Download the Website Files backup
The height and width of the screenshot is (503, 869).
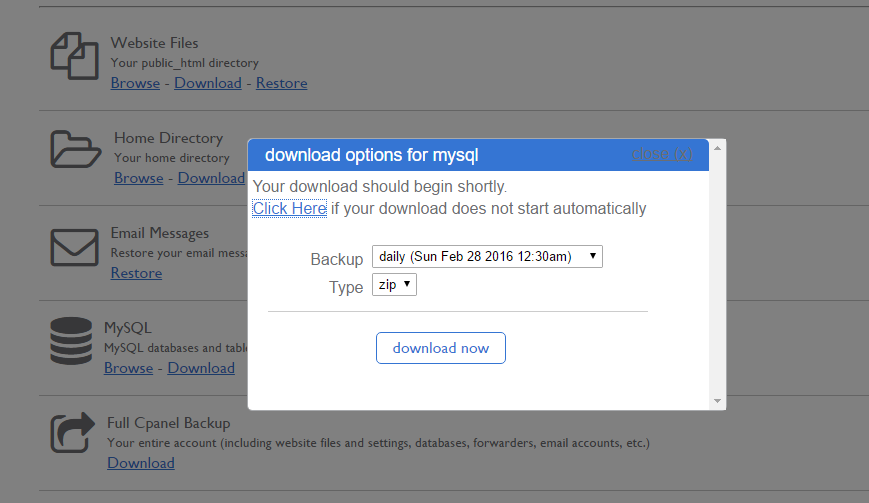208,83
